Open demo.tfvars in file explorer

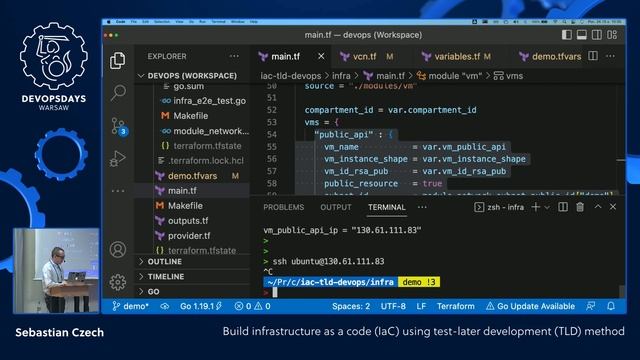point(192,176)
